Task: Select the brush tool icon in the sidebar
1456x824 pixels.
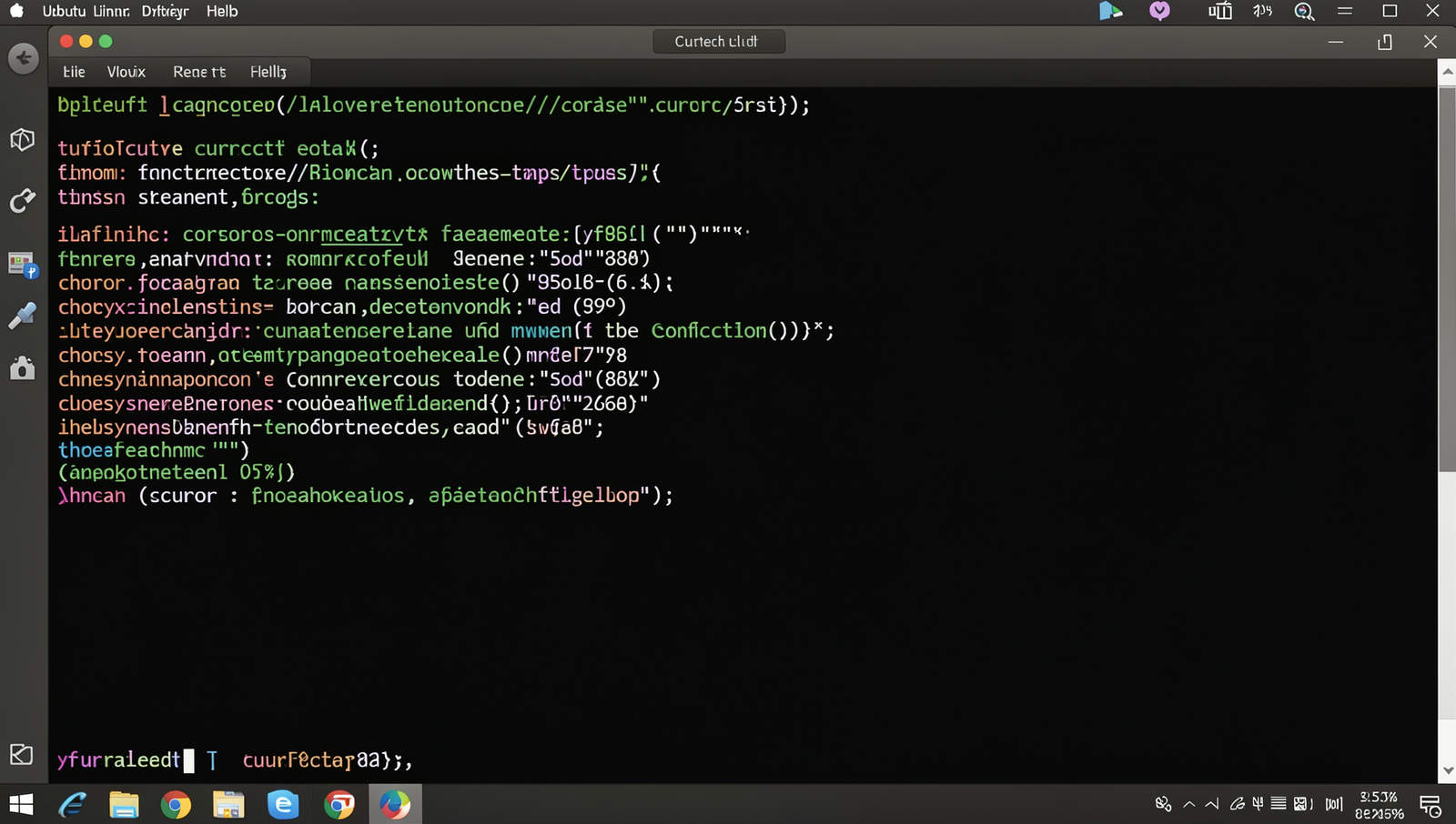Action: tap(23, 315)
